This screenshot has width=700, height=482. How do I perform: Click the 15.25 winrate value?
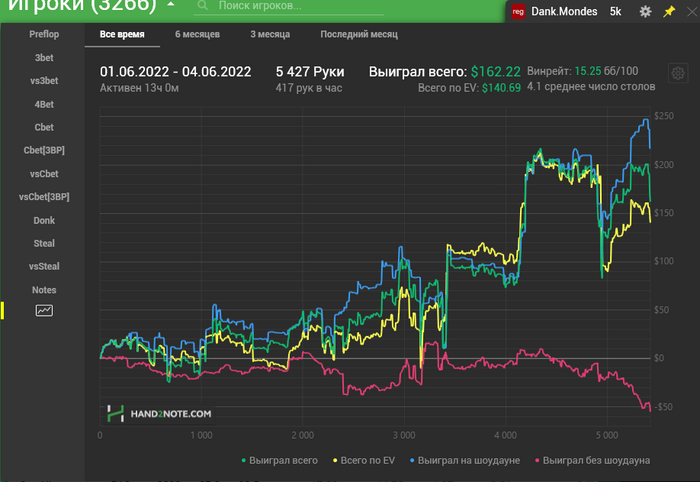588,71
